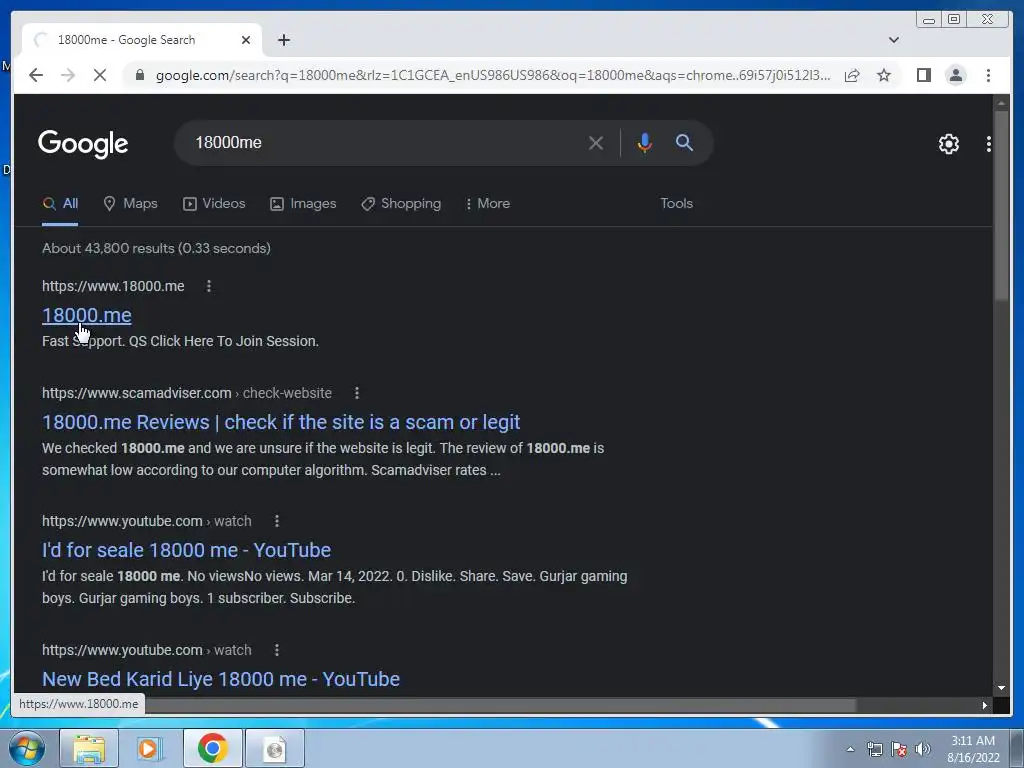Open the network tray icon
The image size is (1024, 768).
[874, 749]
